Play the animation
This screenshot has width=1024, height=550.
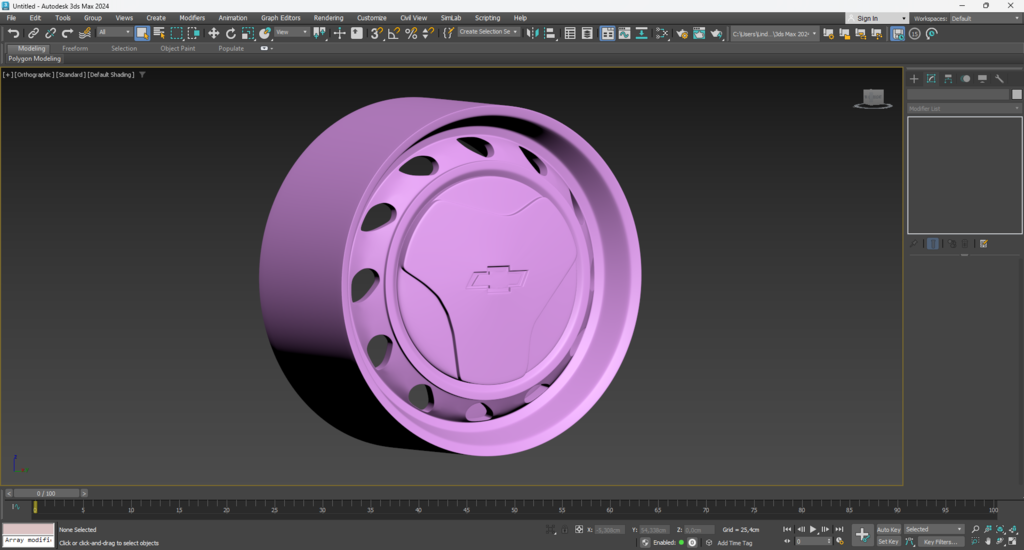(813, 529)
